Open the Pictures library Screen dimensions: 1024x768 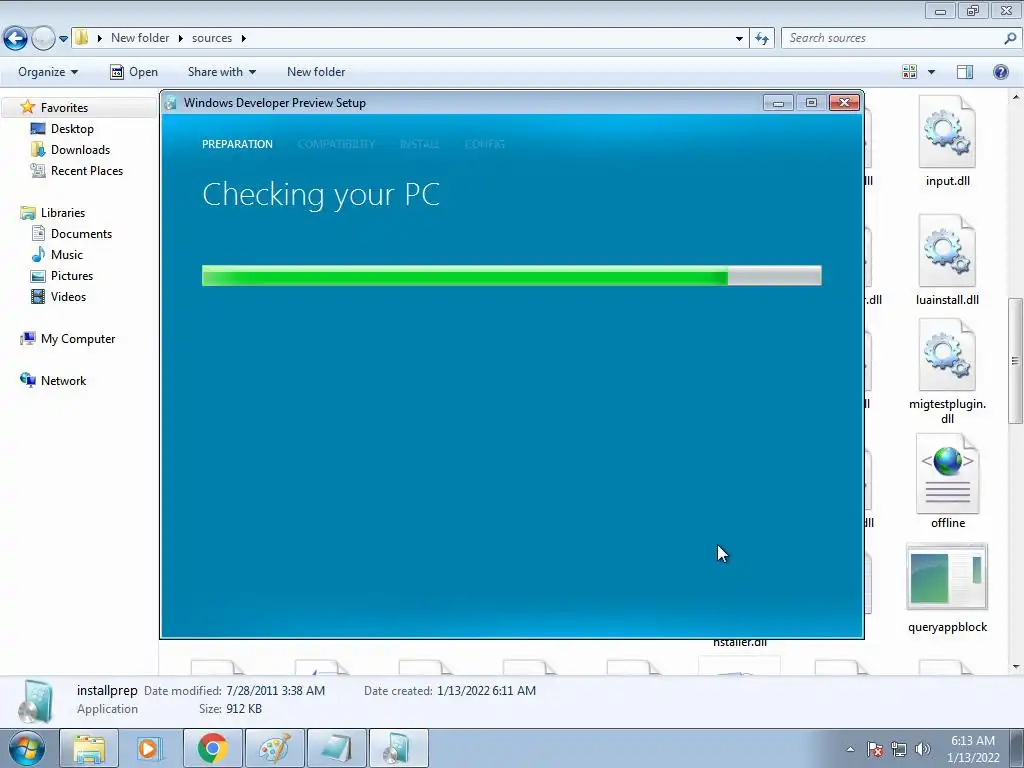[x=72, y=276]
